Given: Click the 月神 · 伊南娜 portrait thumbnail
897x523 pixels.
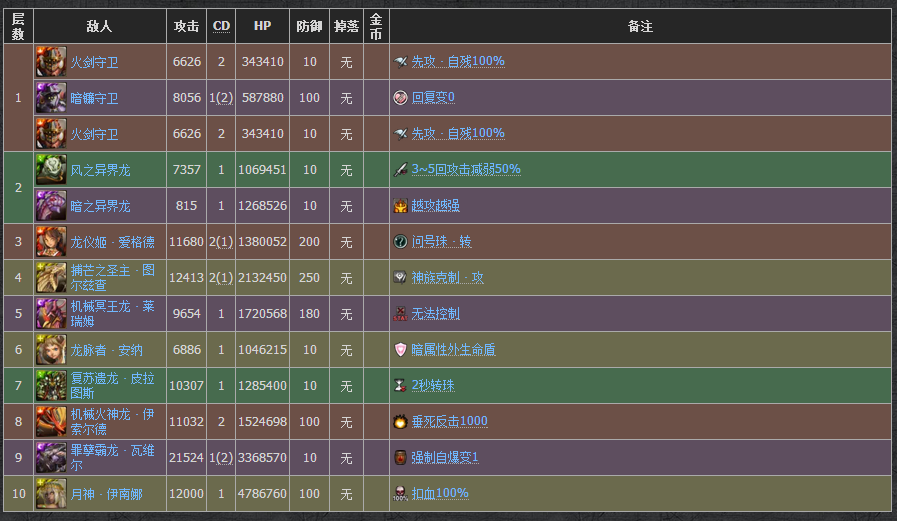Looking at the screenshot, I should pos(51,494).
